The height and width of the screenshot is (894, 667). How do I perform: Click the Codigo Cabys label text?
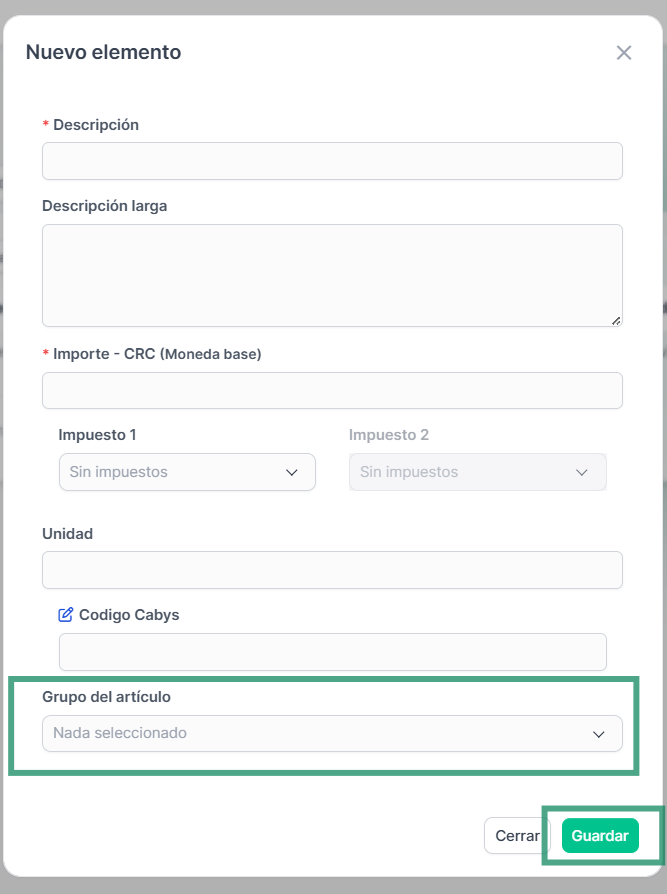[x=129, y=615]
